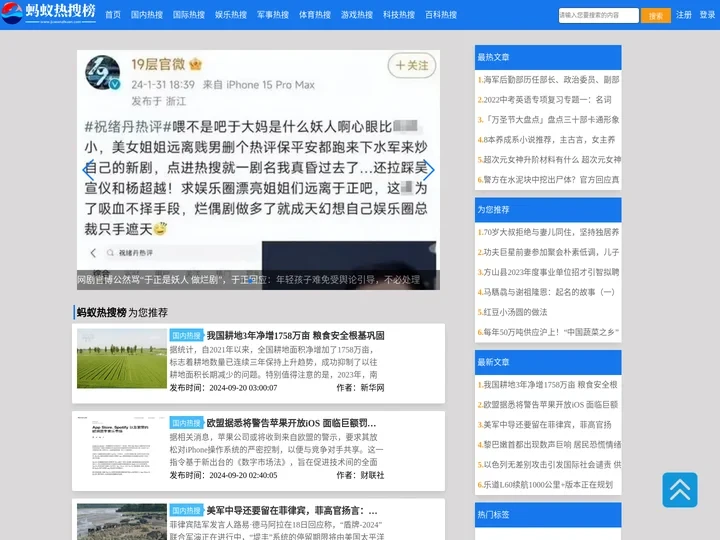Go to next carousel slide arrow
720x540 pixels.
point(428,170)
